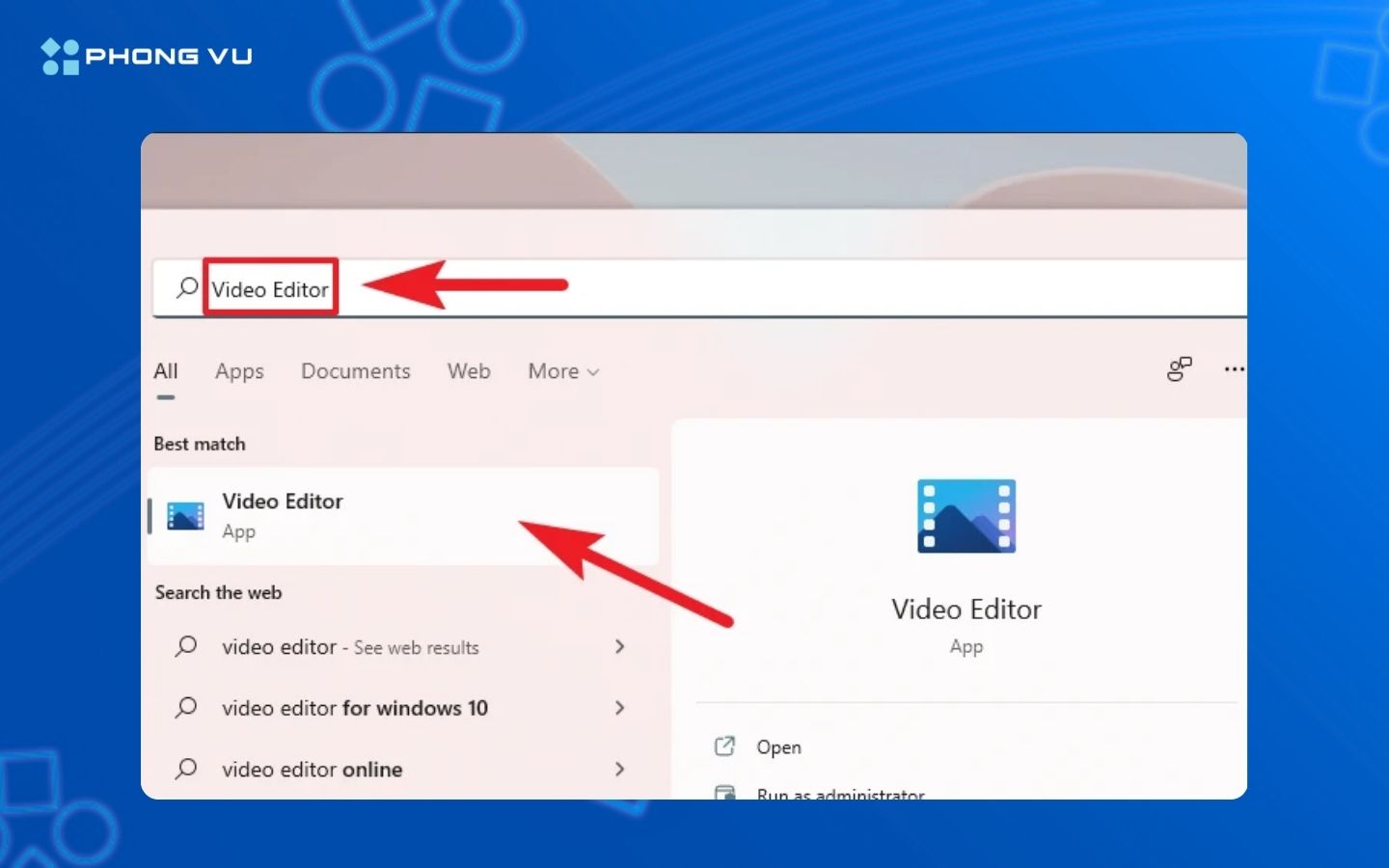Viewport: 1389px width, 868px height.
Task: Switch to the Documents tab
Action: coord(356,371)
